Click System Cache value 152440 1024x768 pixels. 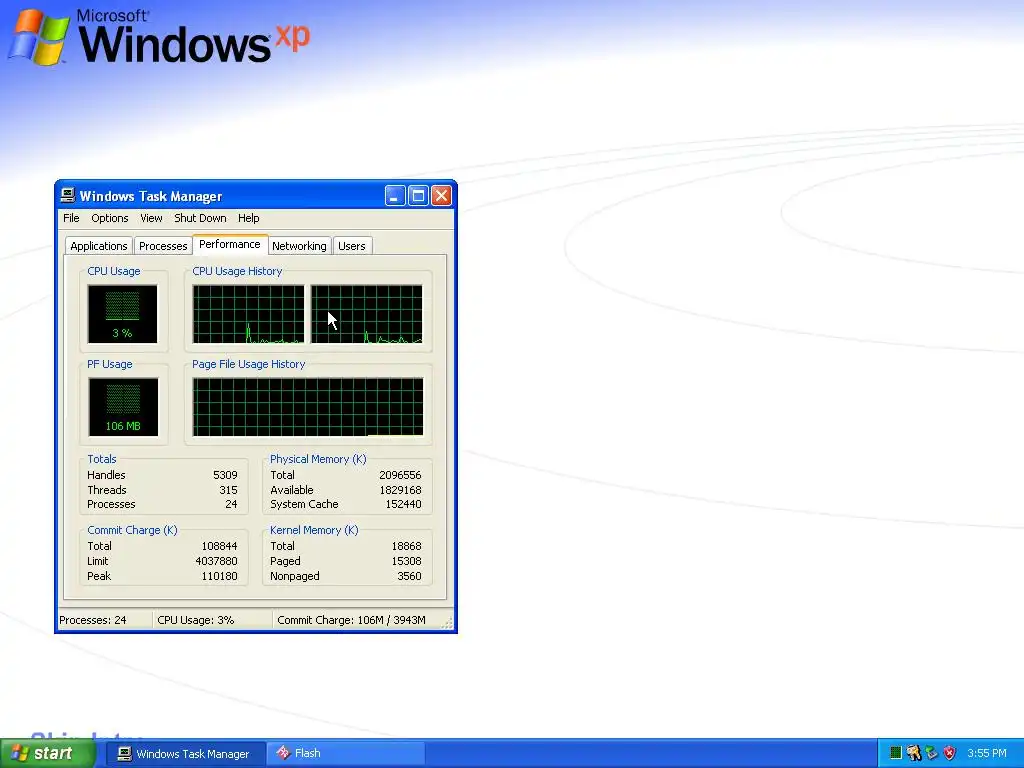404,504
